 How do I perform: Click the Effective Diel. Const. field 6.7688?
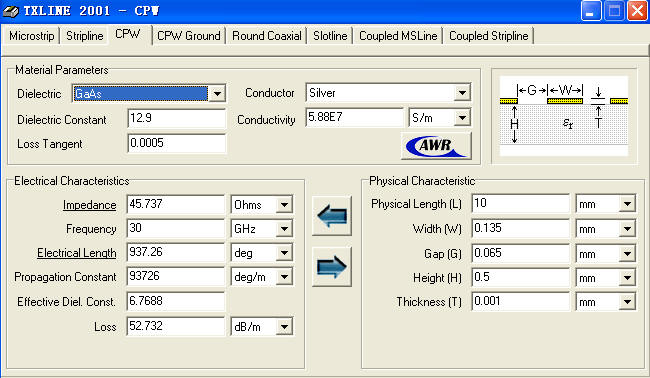[176, 301]
